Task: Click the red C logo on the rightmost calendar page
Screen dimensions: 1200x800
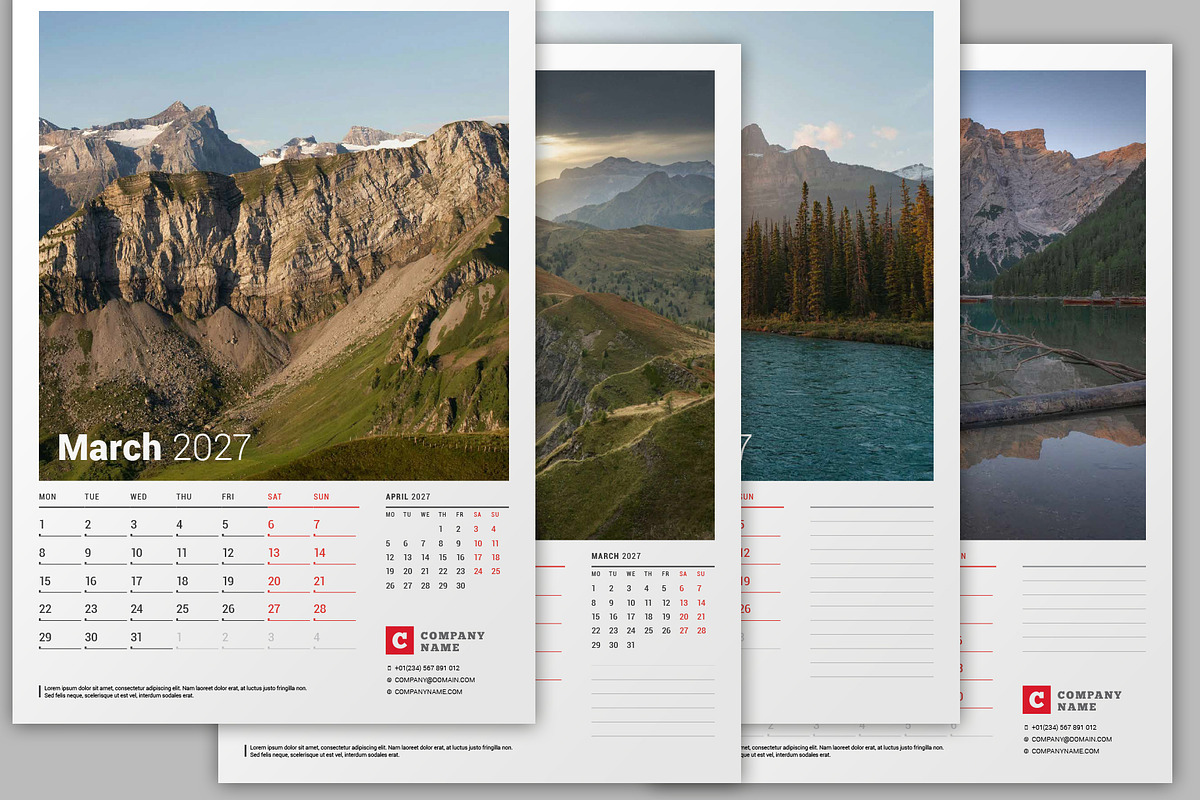Action: 1036,699
